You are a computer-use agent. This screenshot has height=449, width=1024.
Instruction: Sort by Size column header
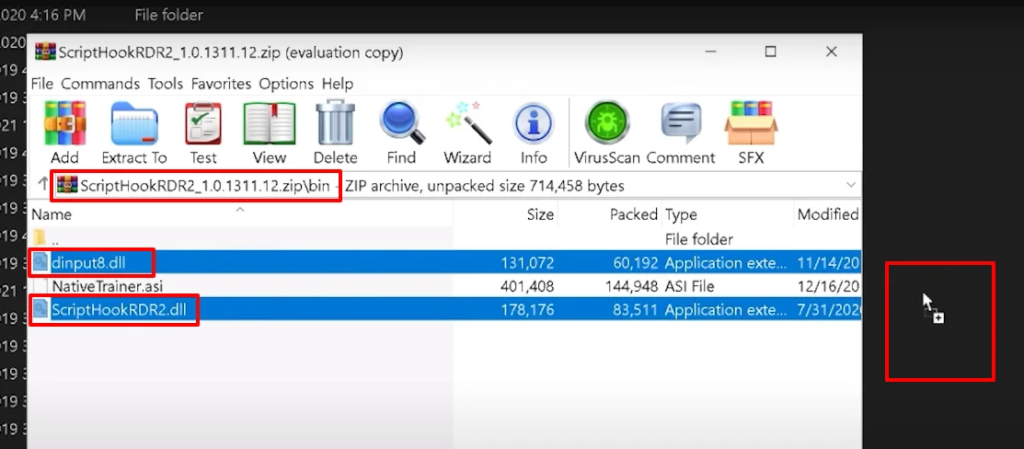tap(506, 214)
